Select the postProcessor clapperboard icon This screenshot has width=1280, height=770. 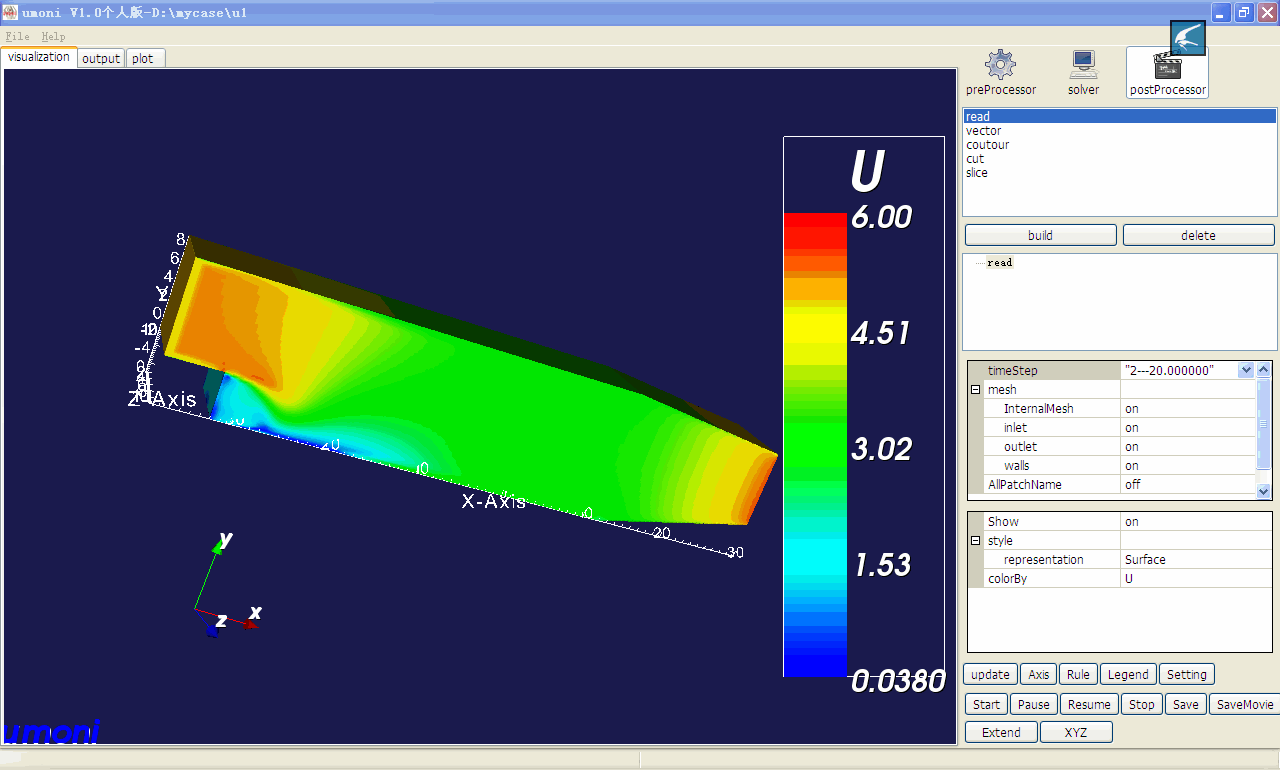pyautogui.click(x=1167, y=68)
